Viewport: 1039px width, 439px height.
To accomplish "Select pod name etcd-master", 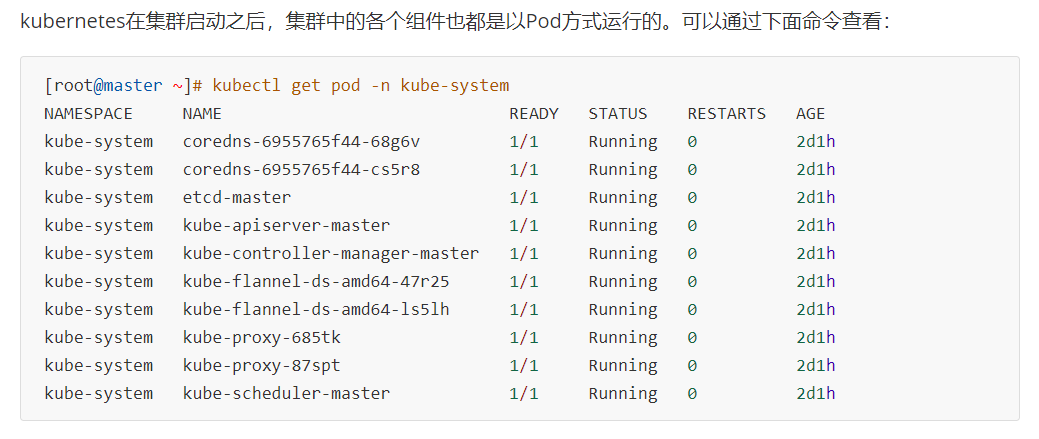I will click(237, 197).
